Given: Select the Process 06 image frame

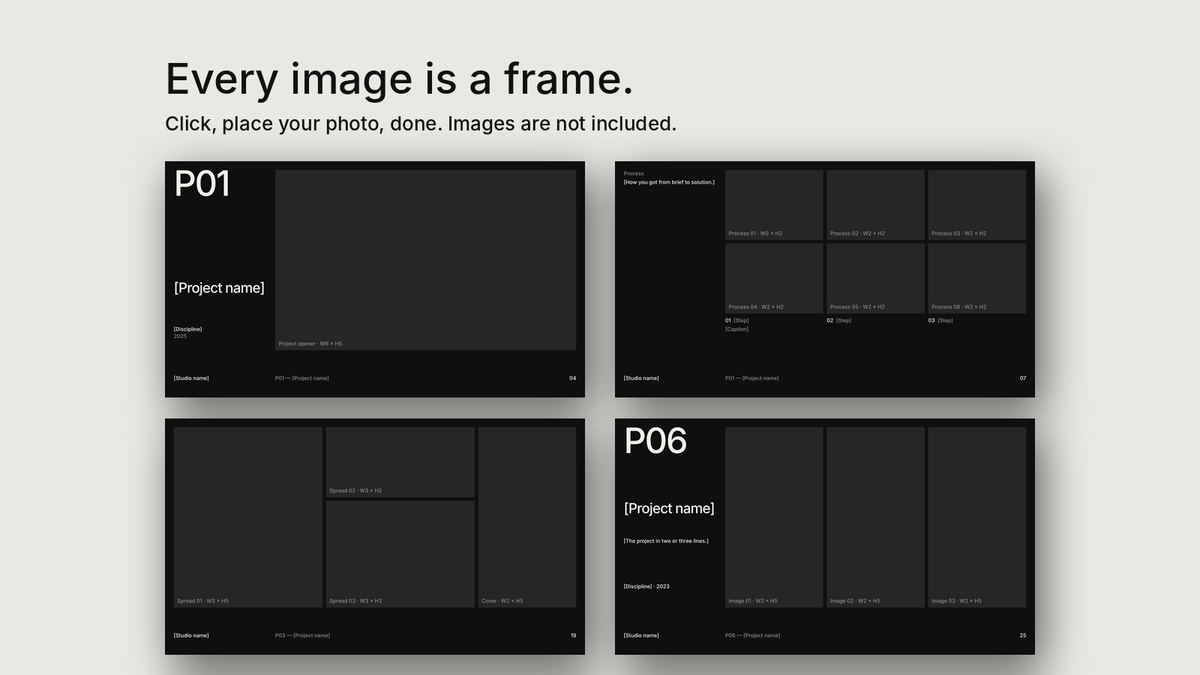Looking at the screenshot, I should coord(977,279).
